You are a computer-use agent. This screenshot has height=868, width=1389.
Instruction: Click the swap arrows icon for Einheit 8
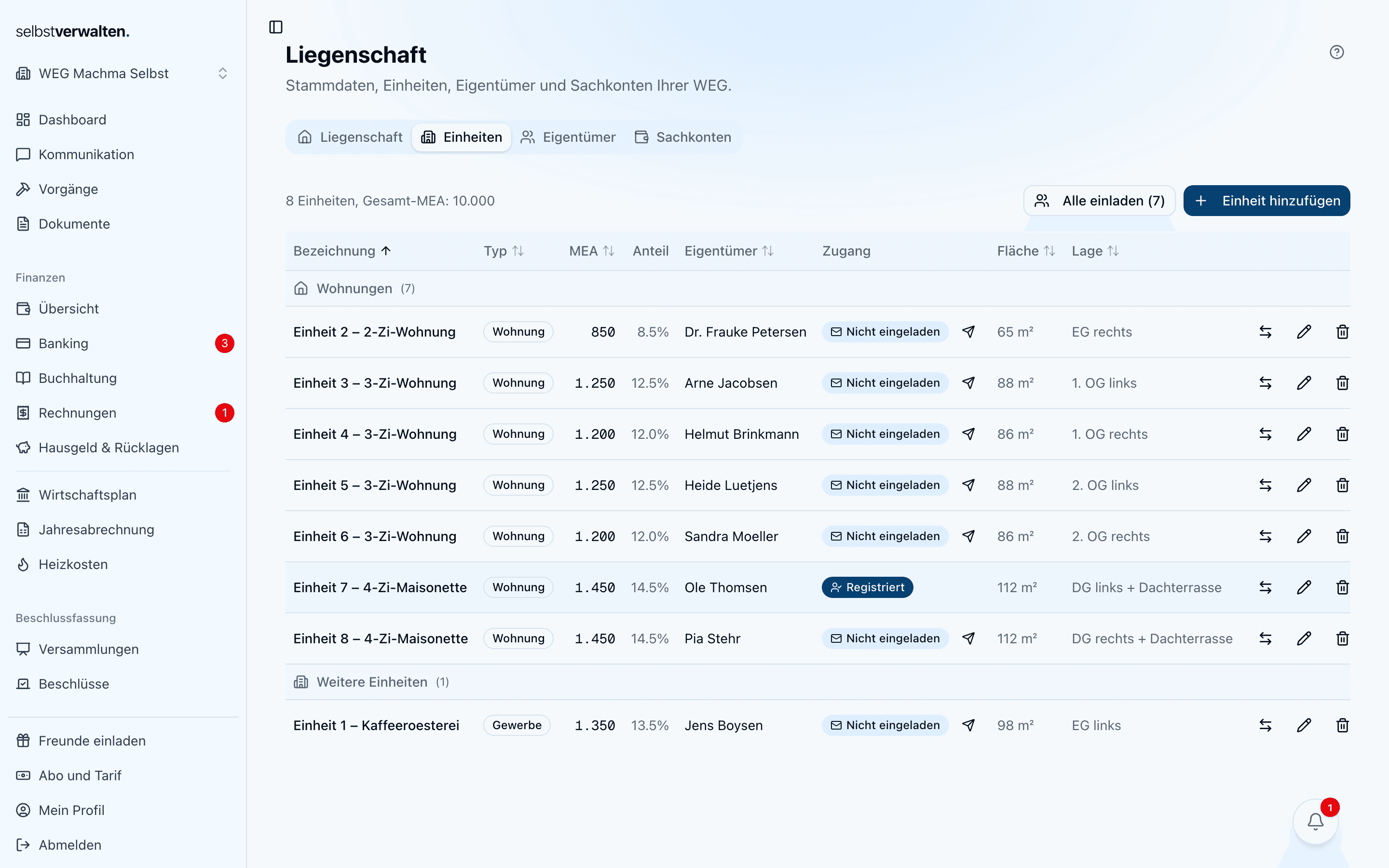[x=1266, y=638]
